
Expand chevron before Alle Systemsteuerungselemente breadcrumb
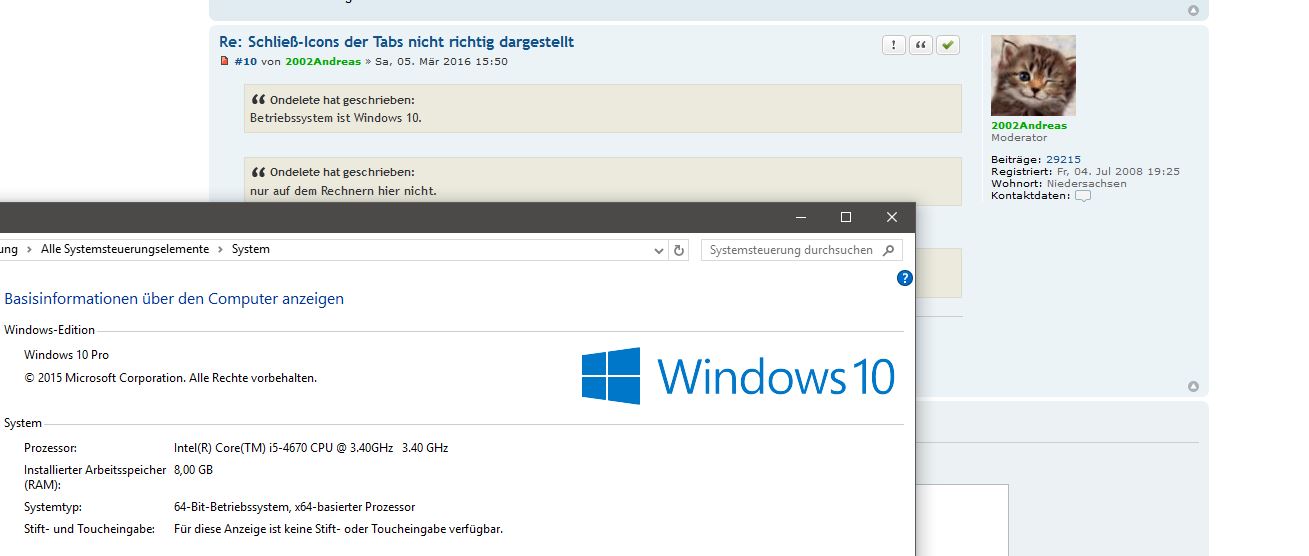[30, 249]
